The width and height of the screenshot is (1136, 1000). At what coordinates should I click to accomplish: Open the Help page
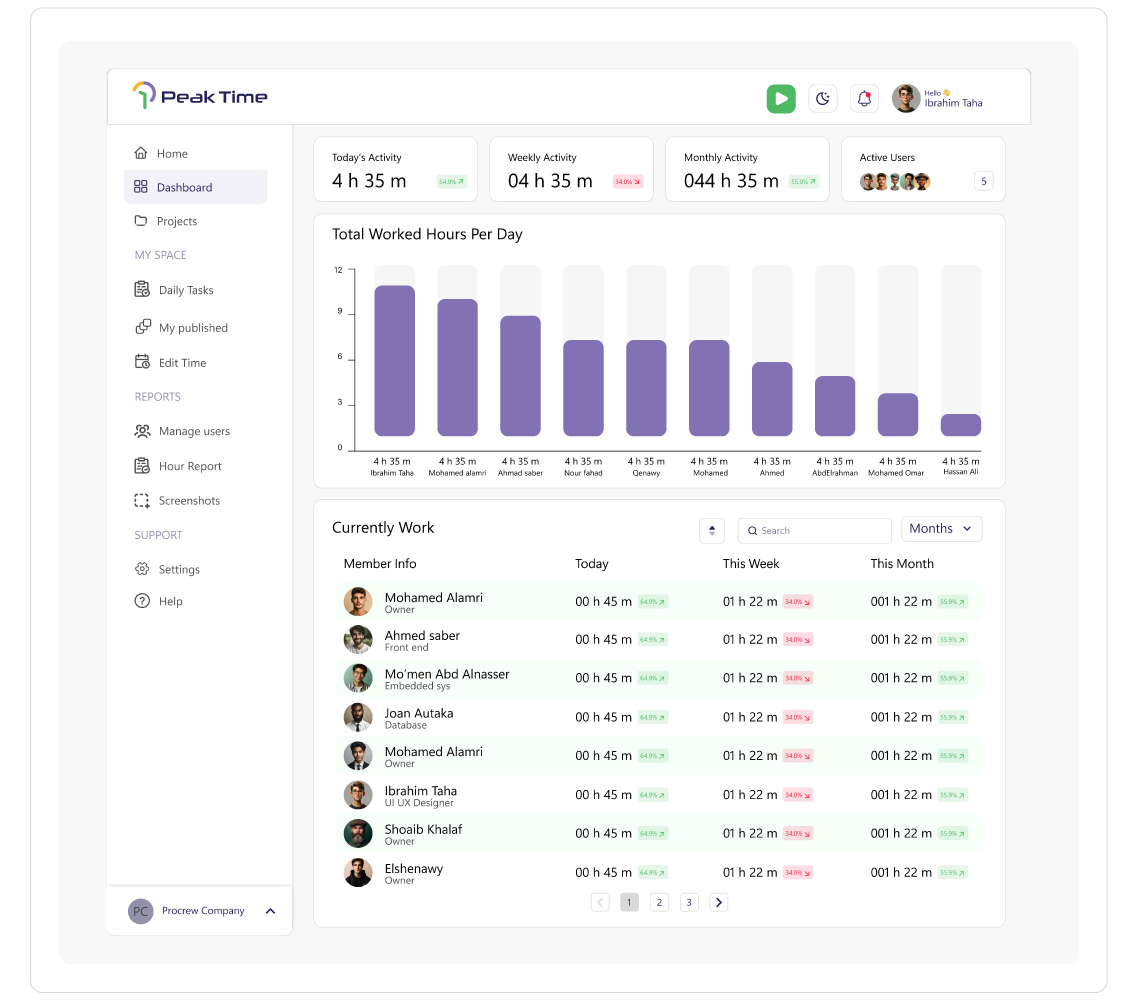159,601
